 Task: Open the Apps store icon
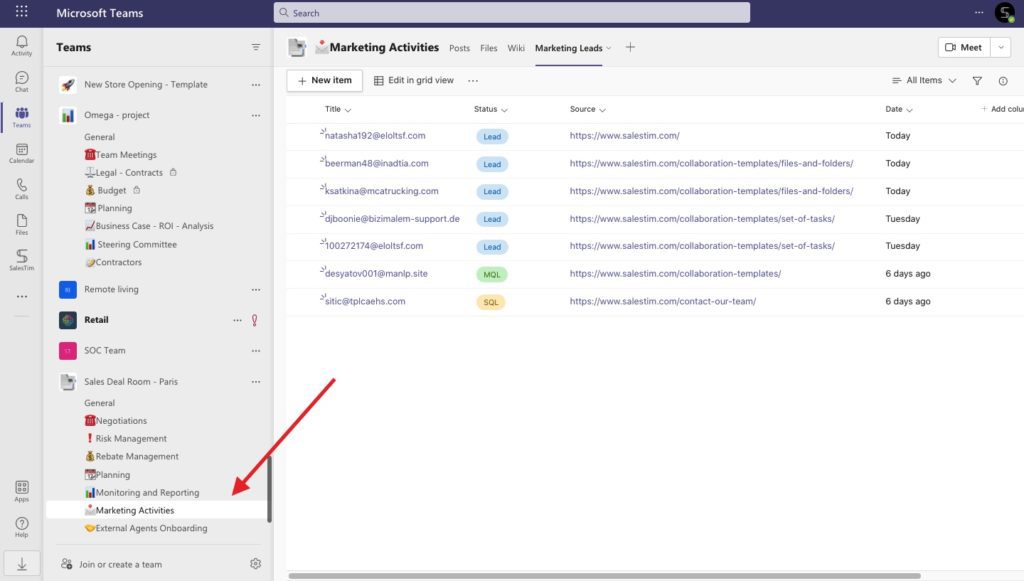(x=22, y=491)
